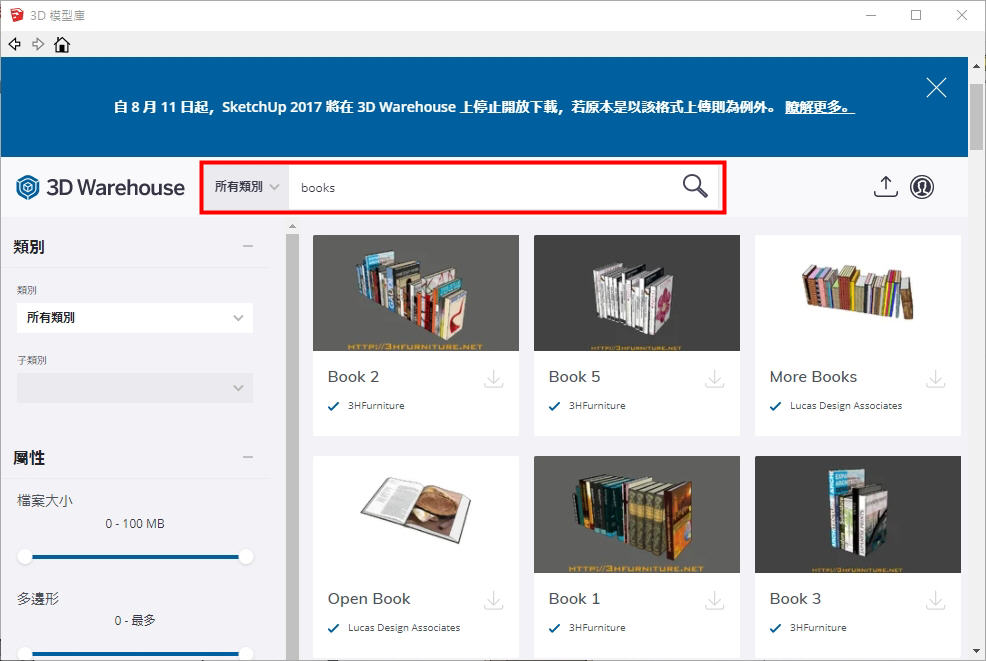Viewport: 986px width, 661px height.
Task: Open Lucas Design Associates under More Books
Action: [846, 406]
